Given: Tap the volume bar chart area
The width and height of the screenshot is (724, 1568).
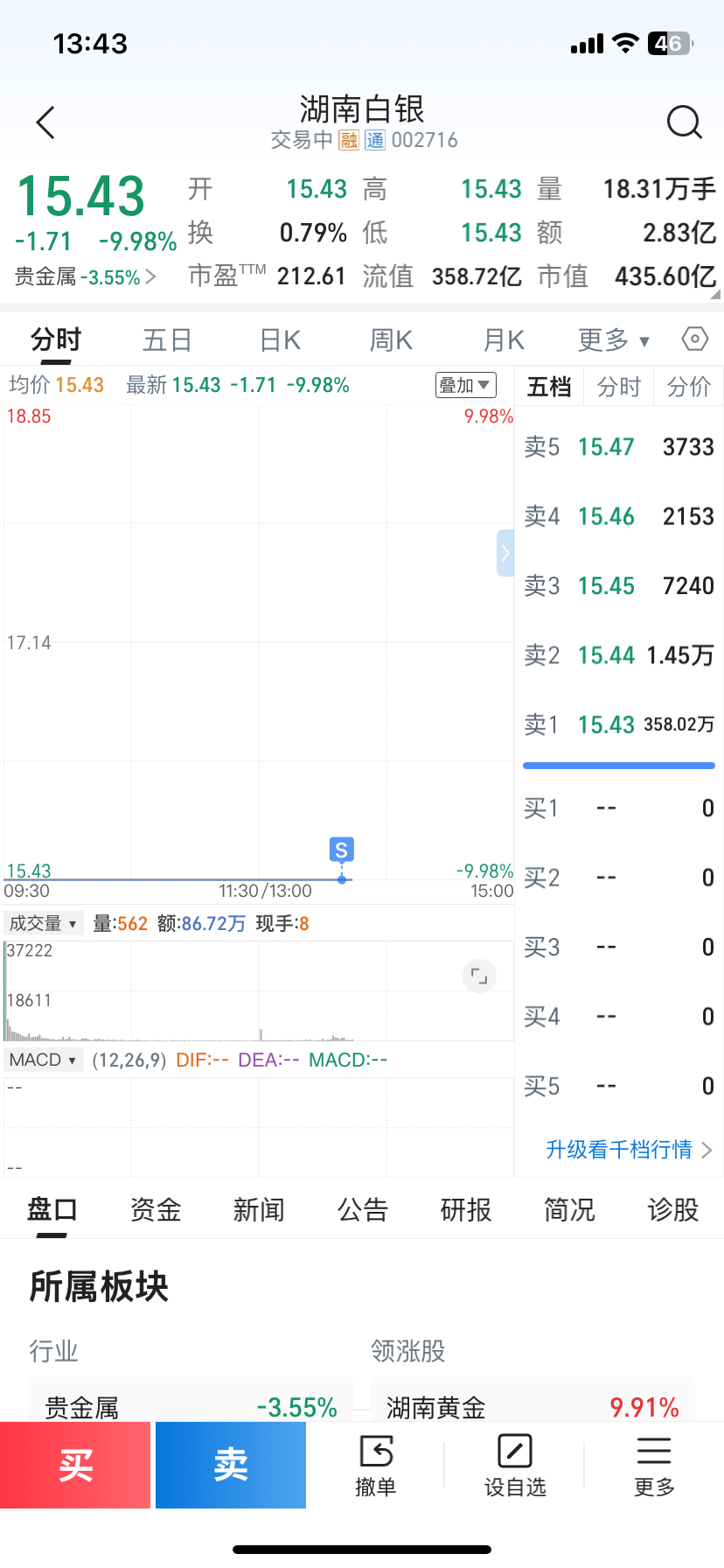Looking at the screenshot, I should [x=259, y=991].
